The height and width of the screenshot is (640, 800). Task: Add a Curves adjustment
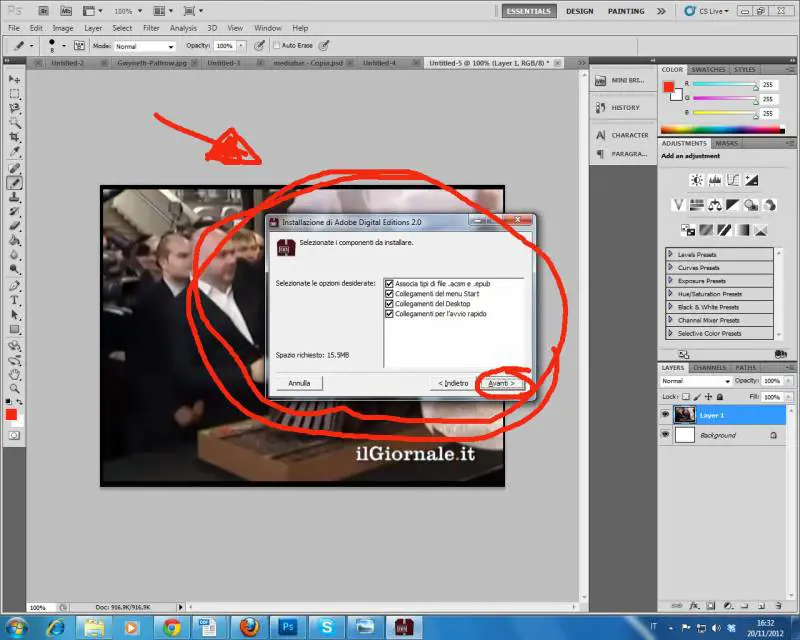[733, 180]
